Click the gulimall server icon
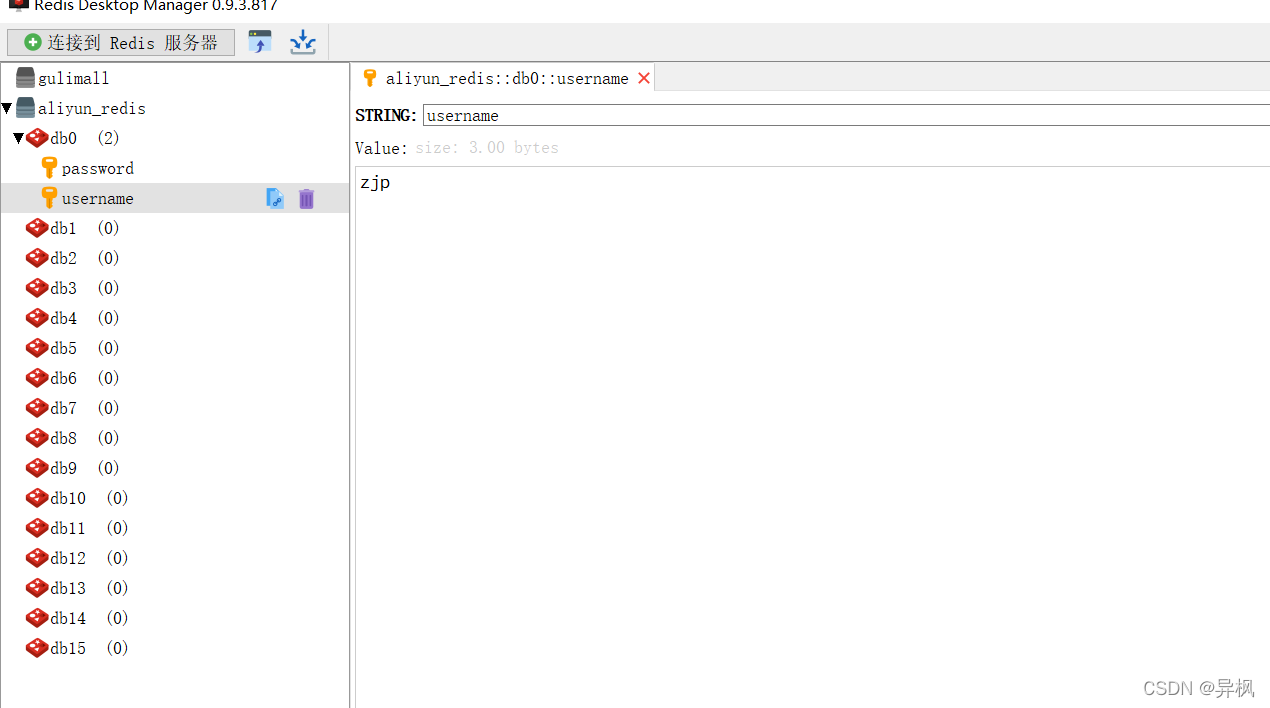This screenshot has height=708, width=1270. (x=25, y=78)
